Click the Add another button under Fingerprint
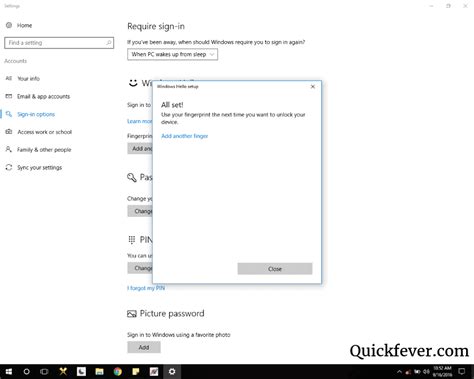 140,148
